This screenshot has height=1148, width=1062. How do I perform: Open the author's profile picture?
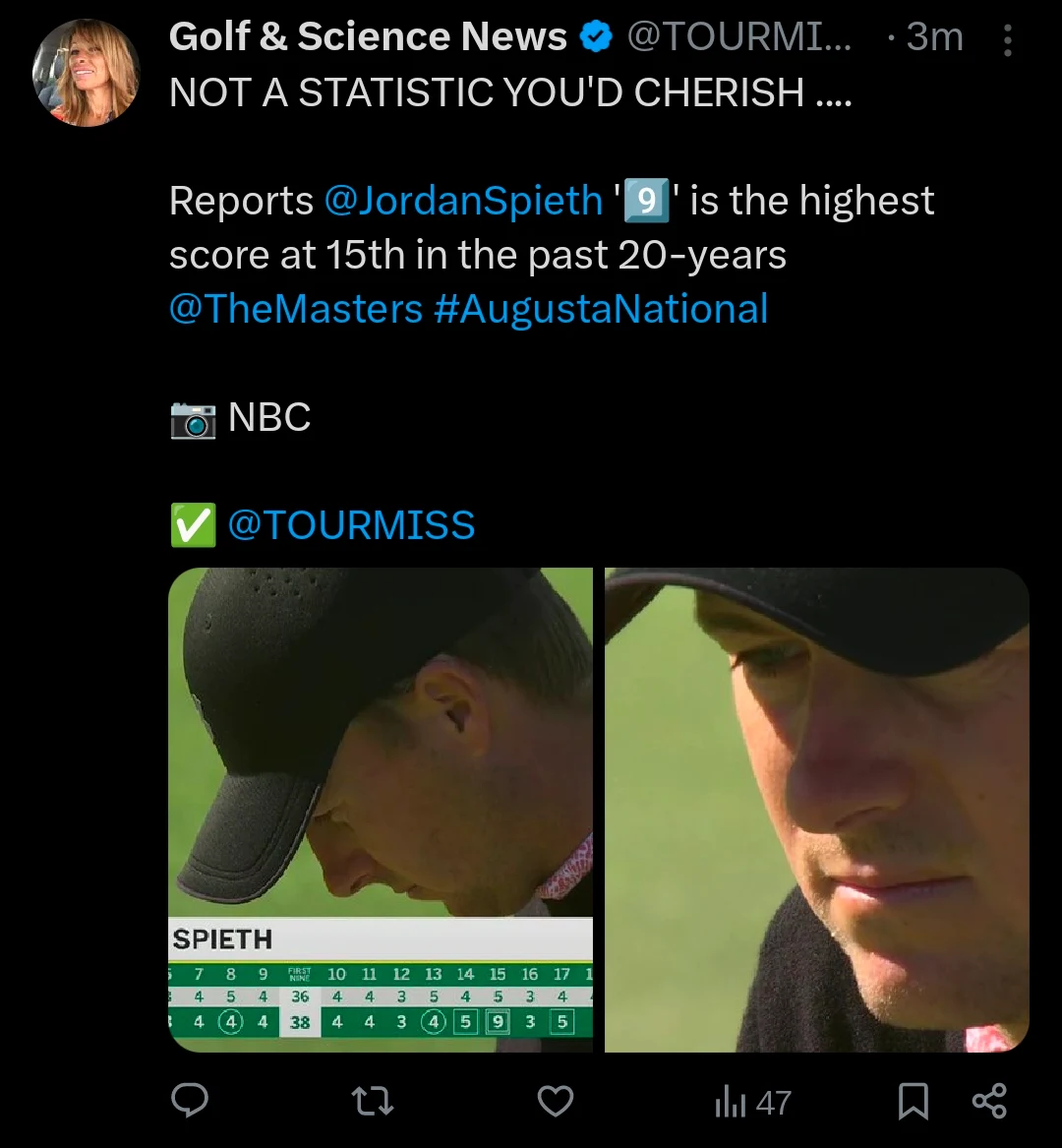pyautogui.click(x=87, y=73)
